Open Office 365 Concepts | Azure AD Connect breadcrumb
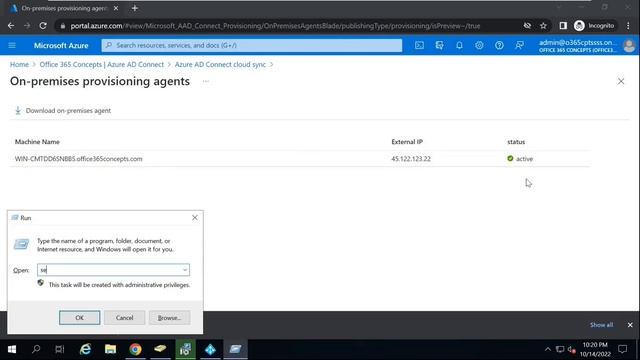Viewport: 640px width, 360px height. [x=102, y=64]
